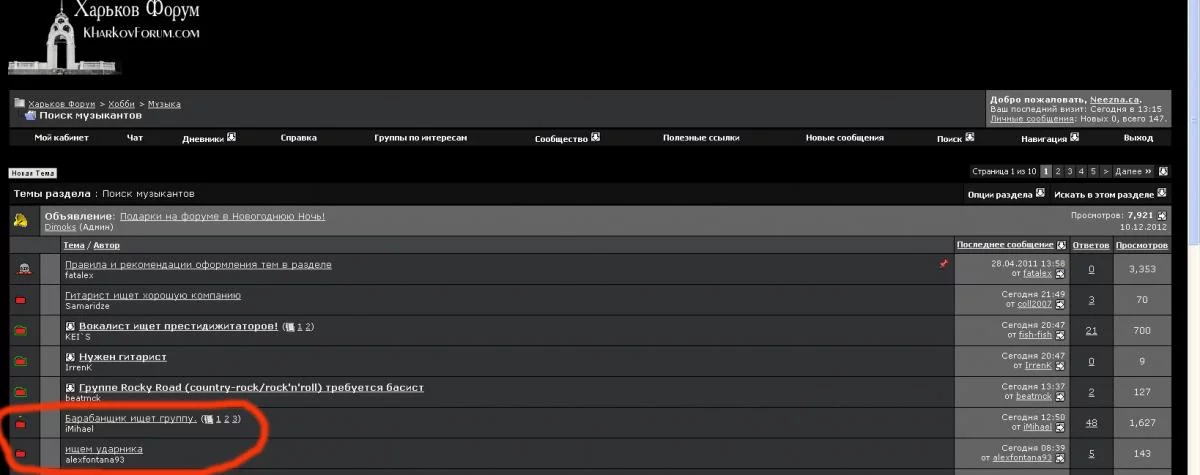Go to first unread in Вокалист ищет престидижитаторов
The height and width of the screenshot is (475, 1200).
[70, 326]
